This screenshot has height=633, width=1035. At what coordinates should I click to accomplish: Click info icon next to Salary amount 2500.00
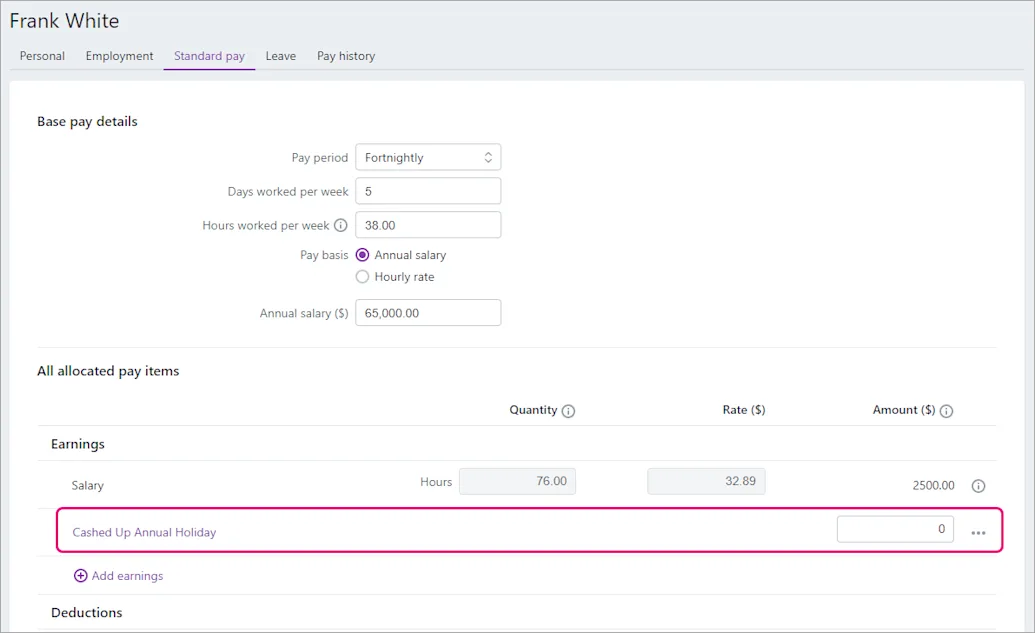coord(978,486)
